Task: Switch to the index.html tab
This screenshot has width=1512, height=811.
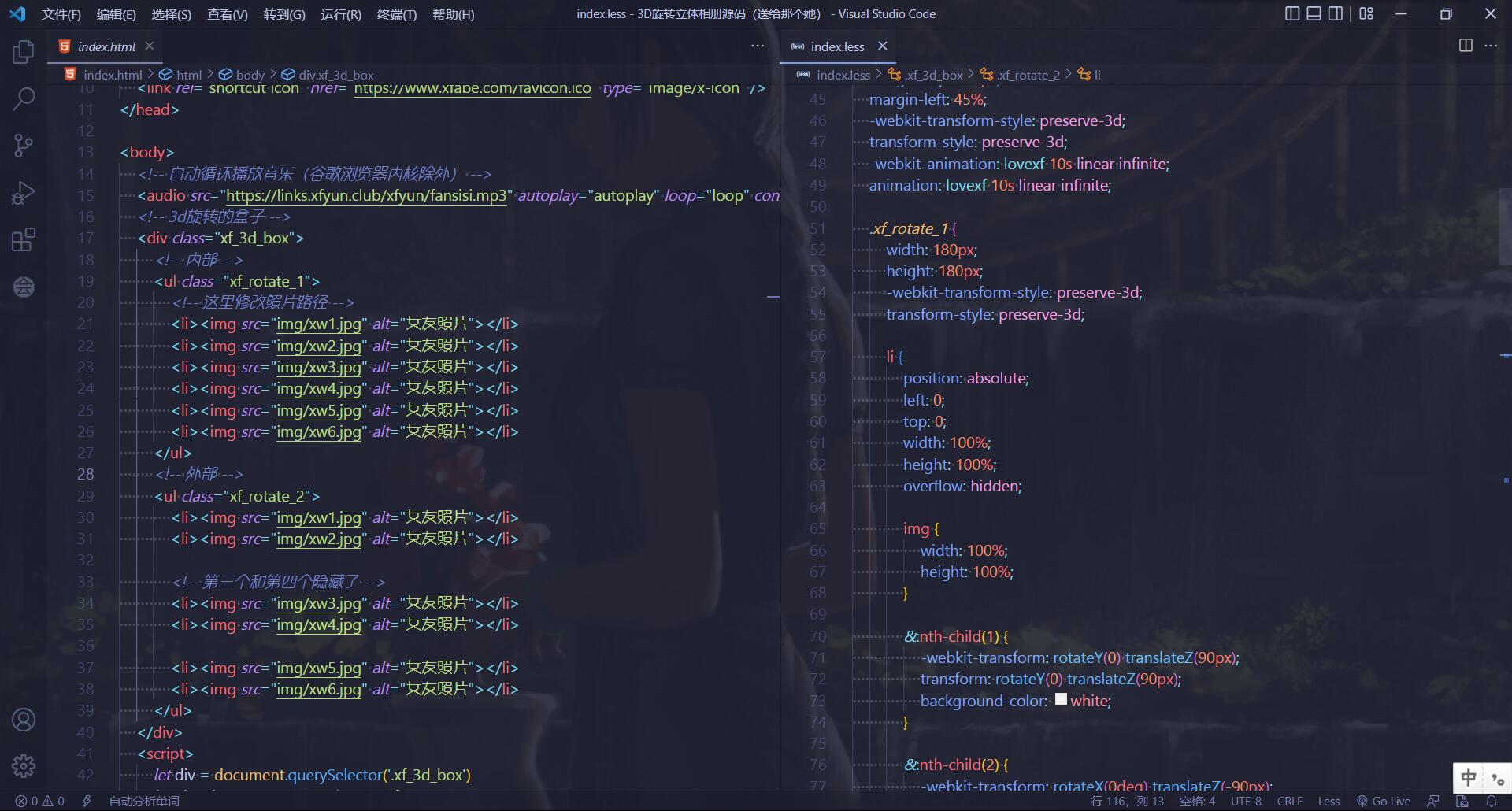Action: click(106, 46)
